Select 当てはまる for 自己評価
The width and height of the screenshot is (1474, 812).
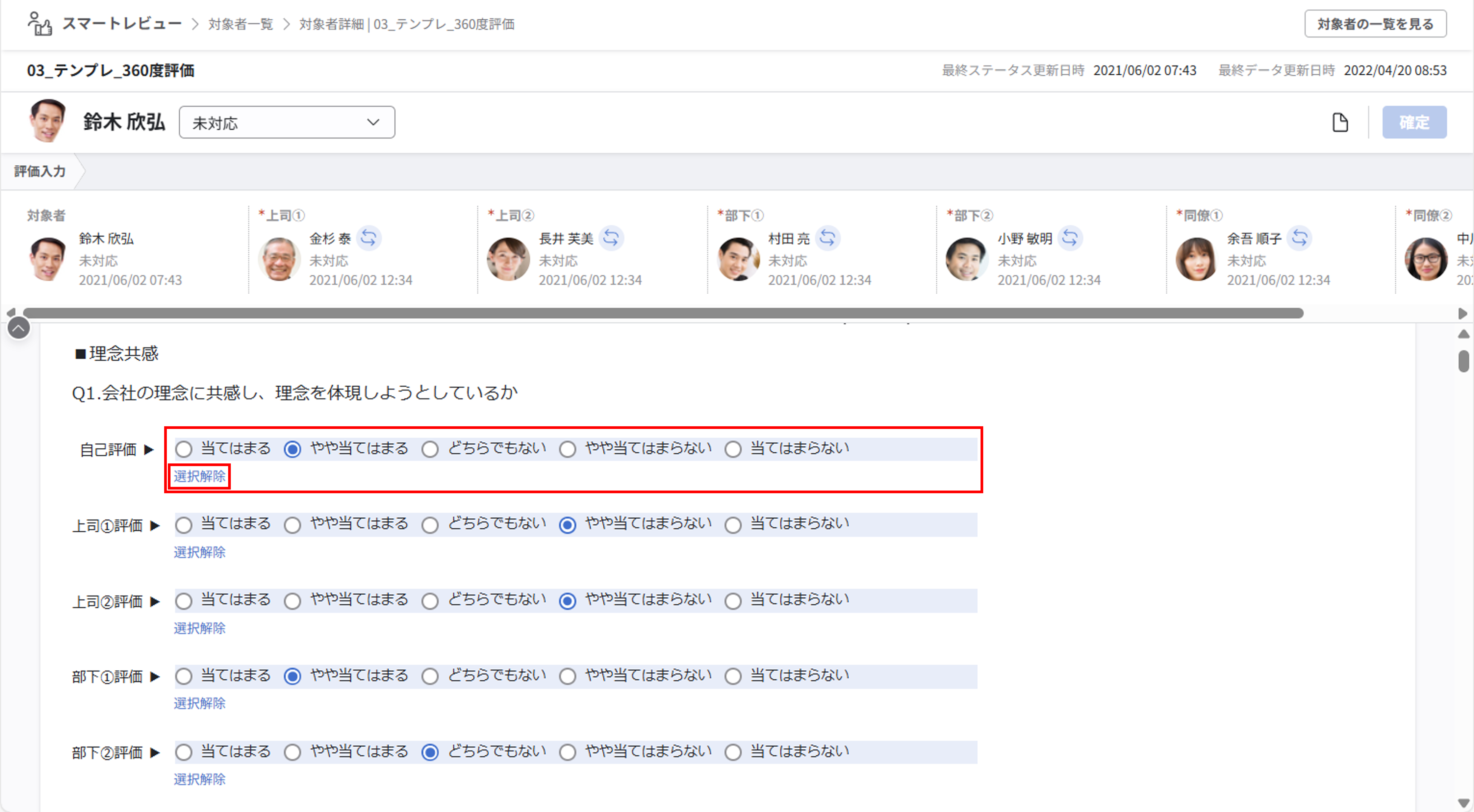click(x=184, y=449)
